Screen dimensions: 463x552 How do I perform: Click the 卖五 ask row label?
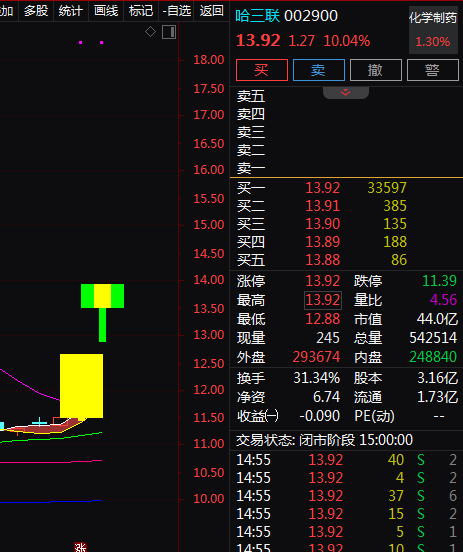coord(251,96)
